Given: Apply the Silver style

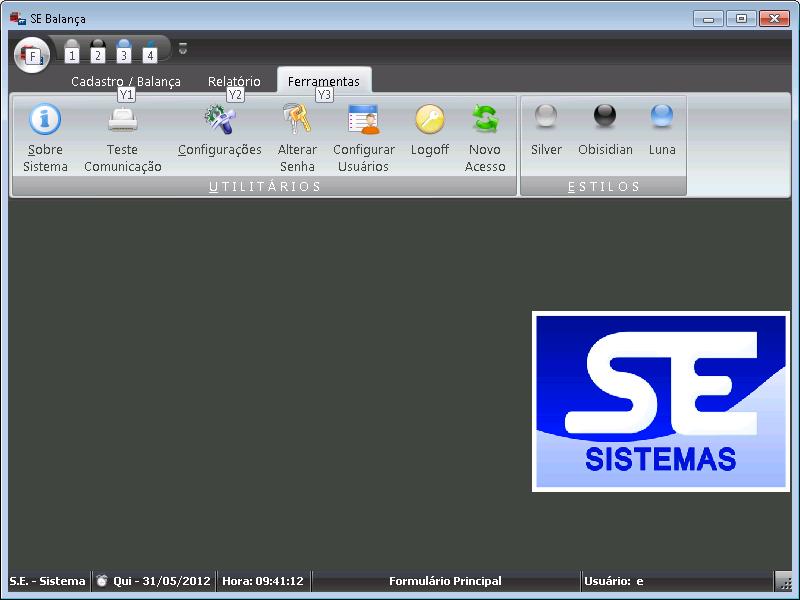Looking at the screenshot, I should (546, 118).
